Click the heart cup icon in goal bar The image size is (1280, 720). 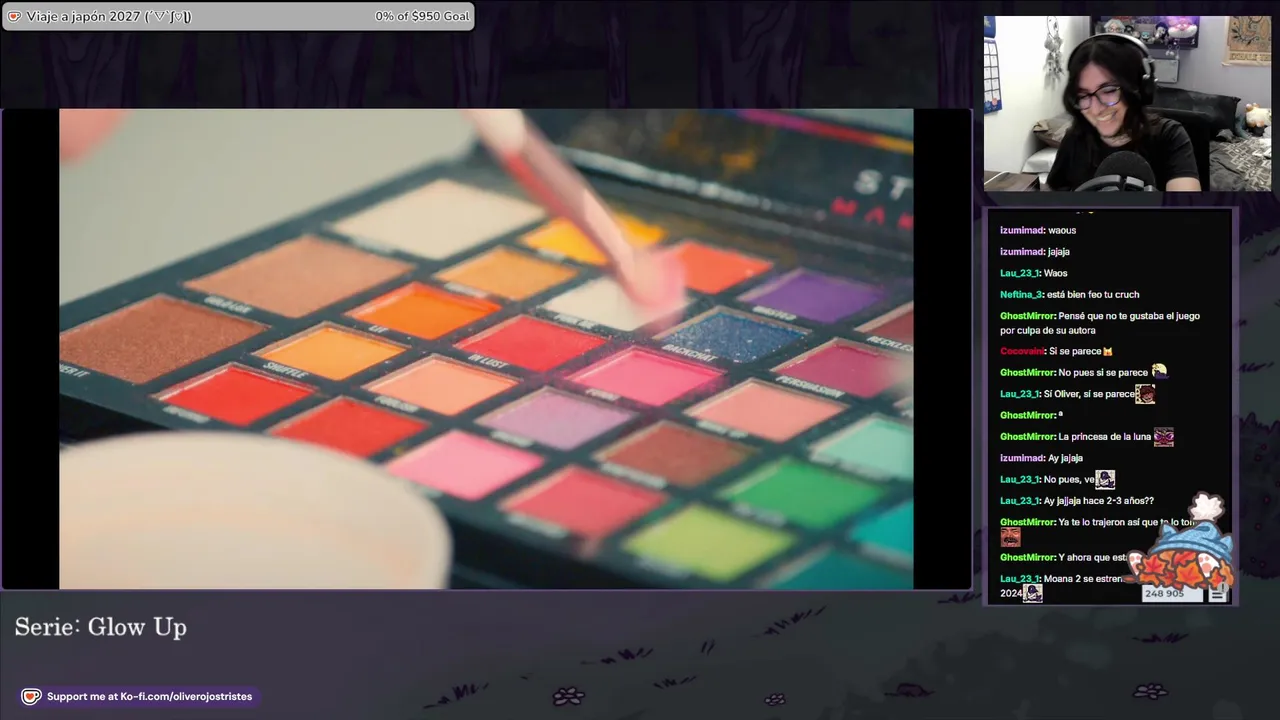[14, 16]
